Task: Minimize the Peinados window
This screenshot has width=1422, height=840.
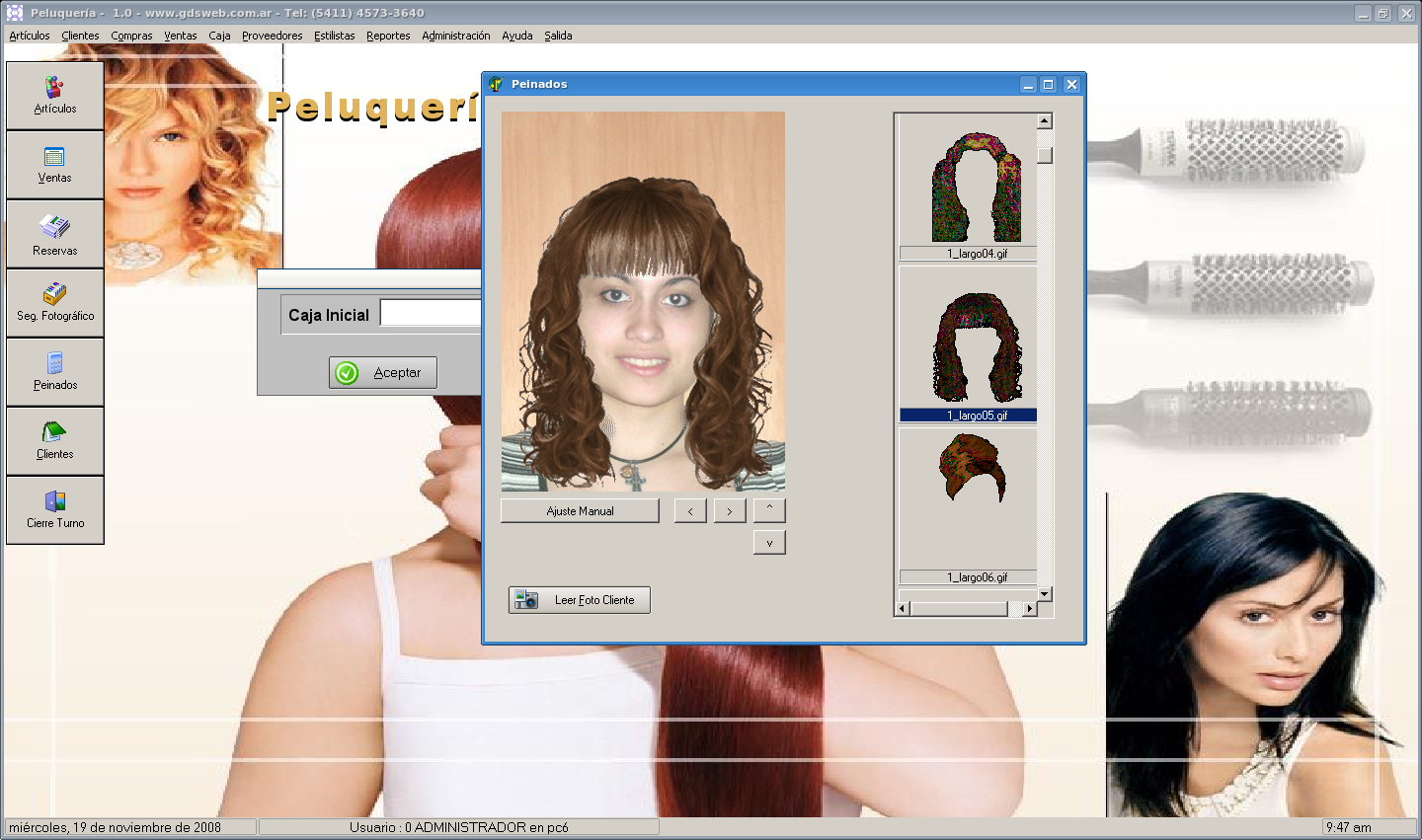Action: point(1028,85)
